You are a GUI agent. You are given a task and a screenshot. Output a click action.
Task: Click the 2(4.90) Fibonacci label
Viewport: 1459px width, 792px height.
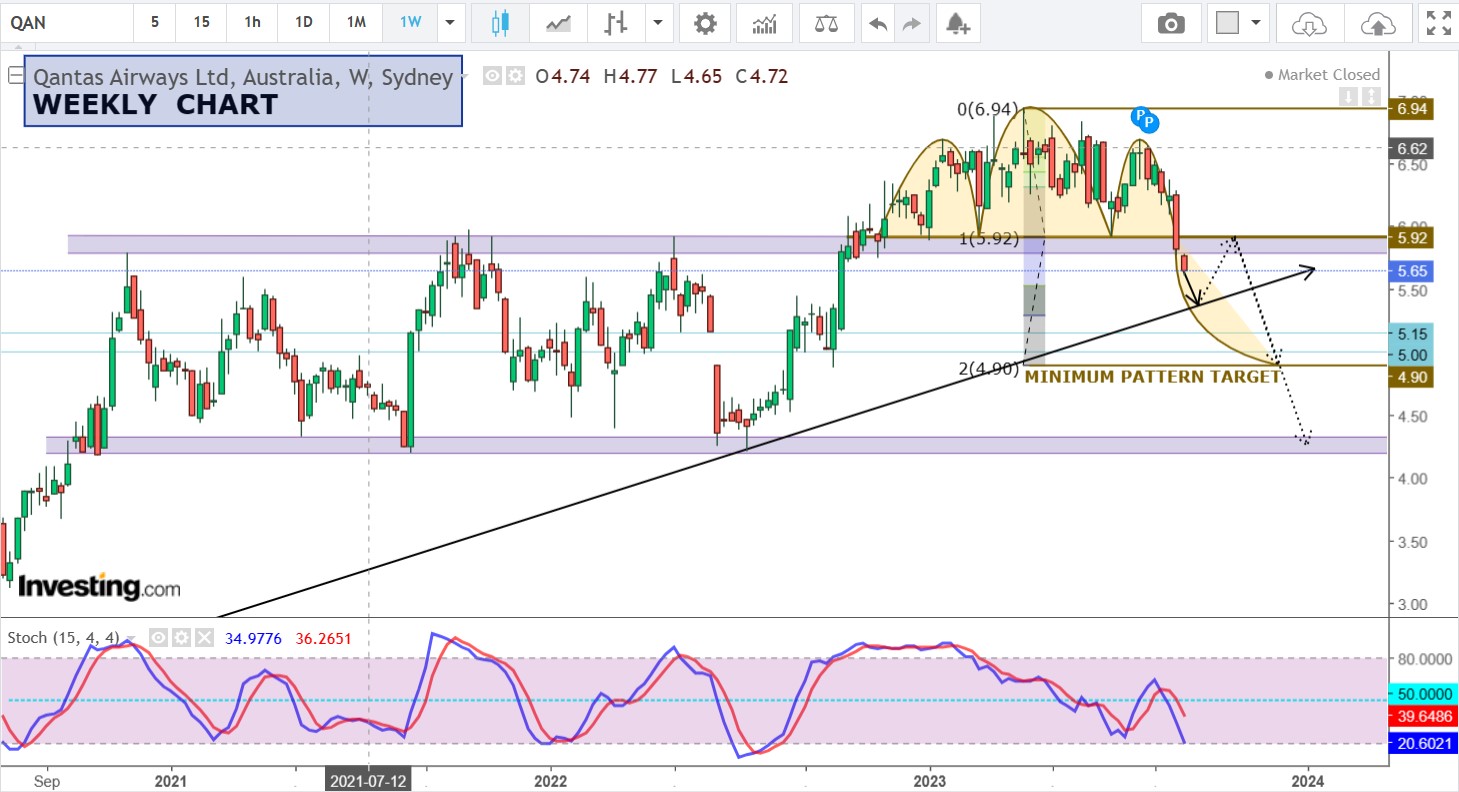tap(989, 369)
